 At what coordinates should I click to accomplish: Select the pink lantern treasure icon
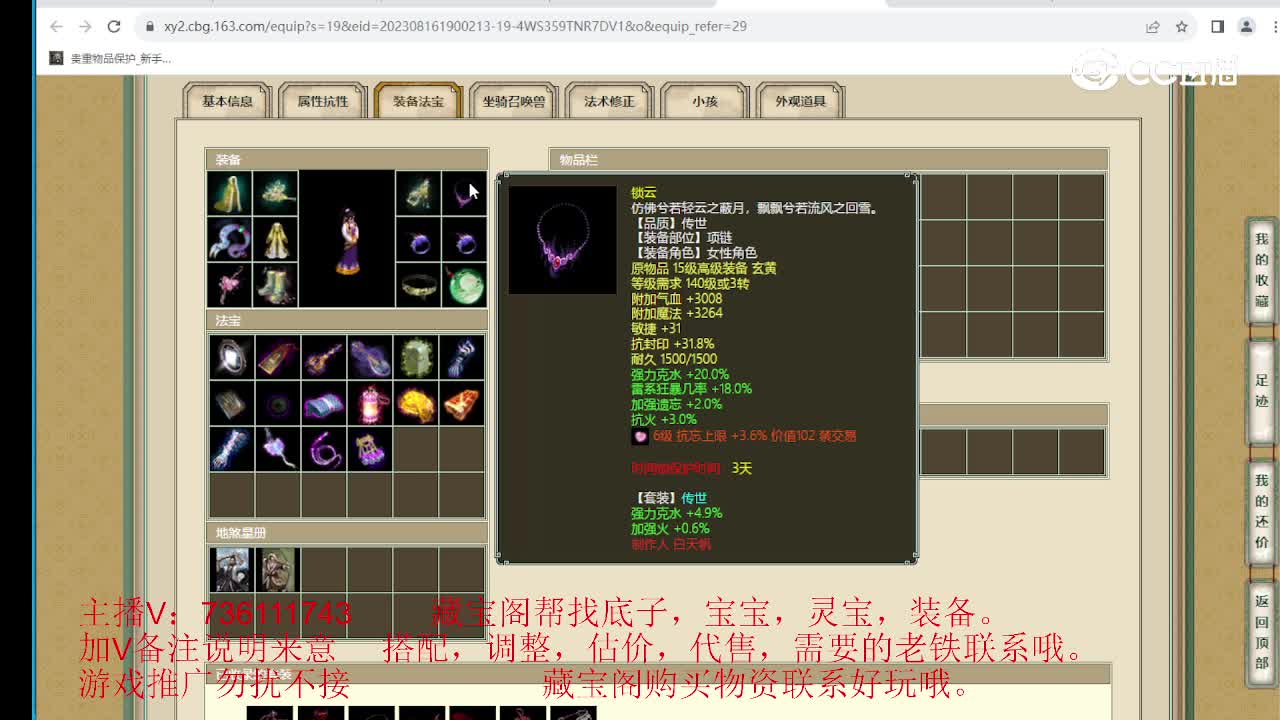coord(370,403)
